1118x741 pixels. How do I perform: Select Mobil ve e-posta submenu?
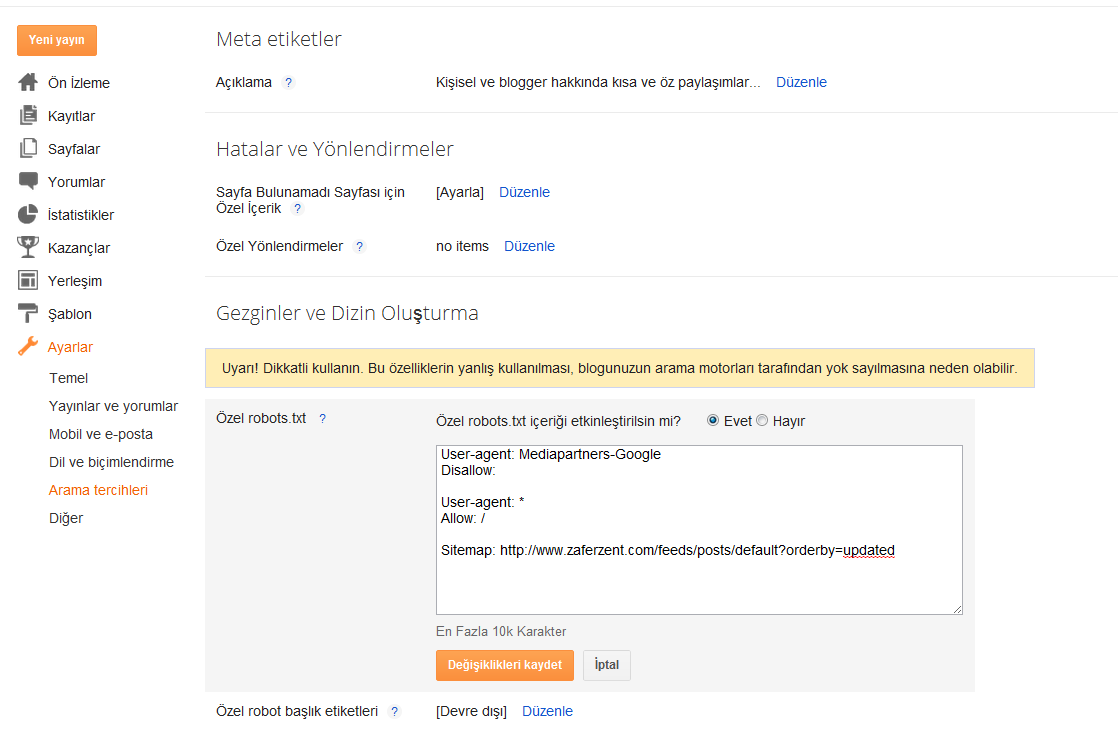pos(101,434)
